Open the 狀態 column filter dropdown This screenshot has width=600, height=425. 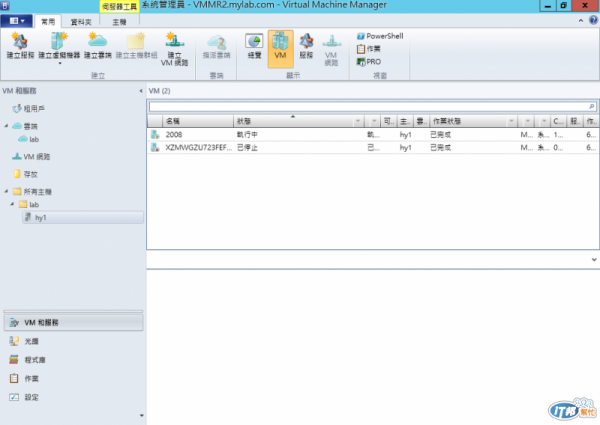pyautogui.click(x=358, y=121)
